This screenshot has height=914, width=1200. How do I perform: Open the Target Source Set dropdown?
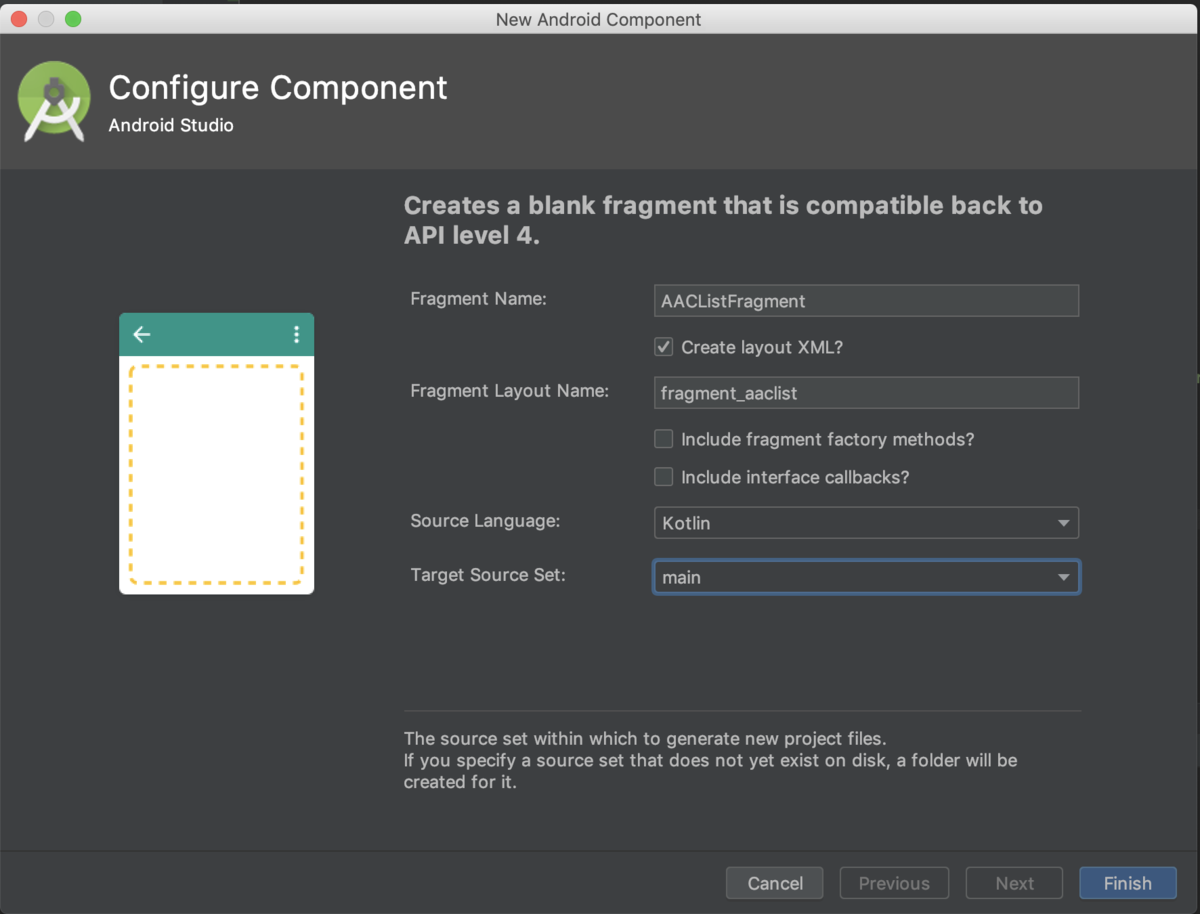pyautogui.click(x=866, y=577)
